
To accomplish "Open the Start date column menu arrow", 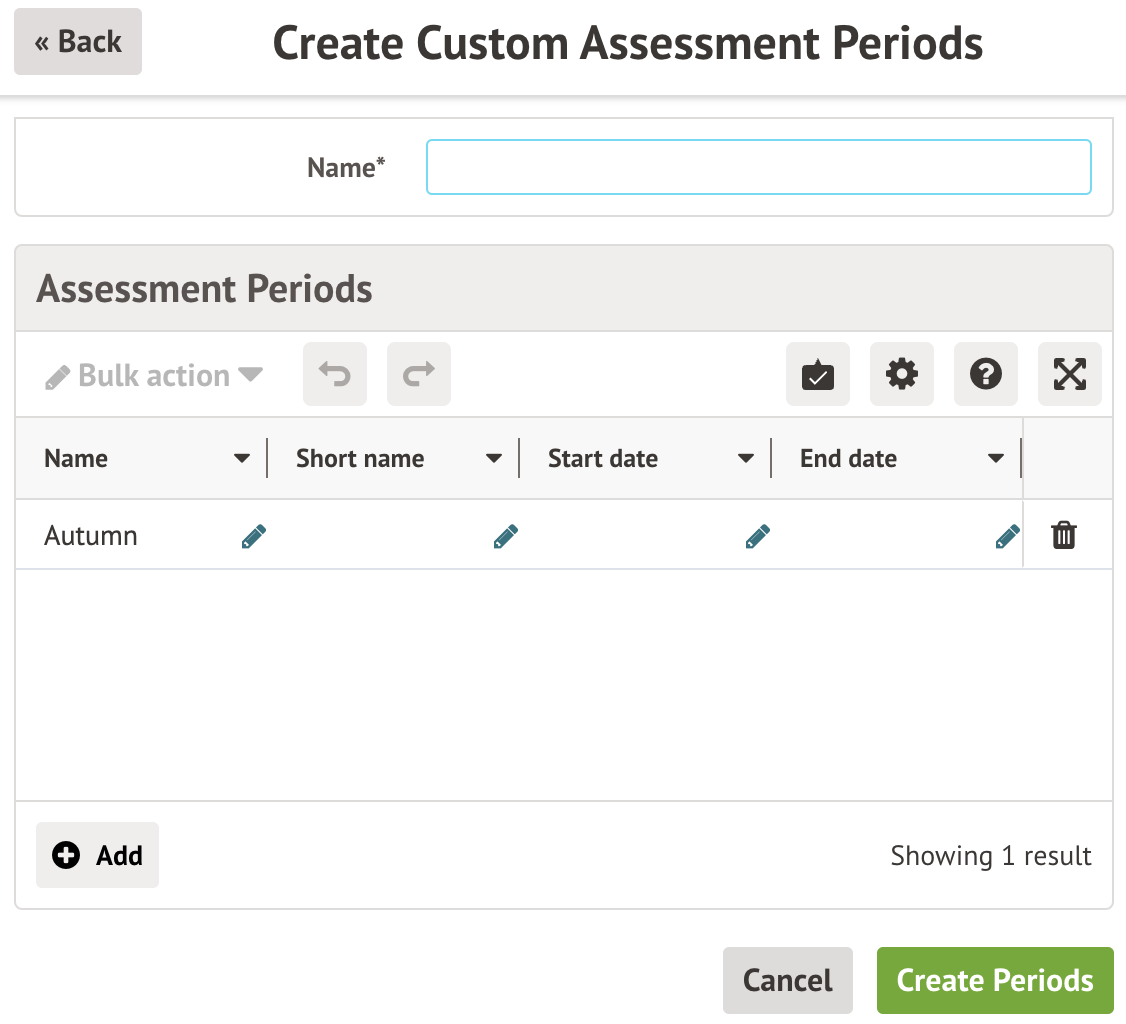I will pyautogui.click(x=746, y=459).
